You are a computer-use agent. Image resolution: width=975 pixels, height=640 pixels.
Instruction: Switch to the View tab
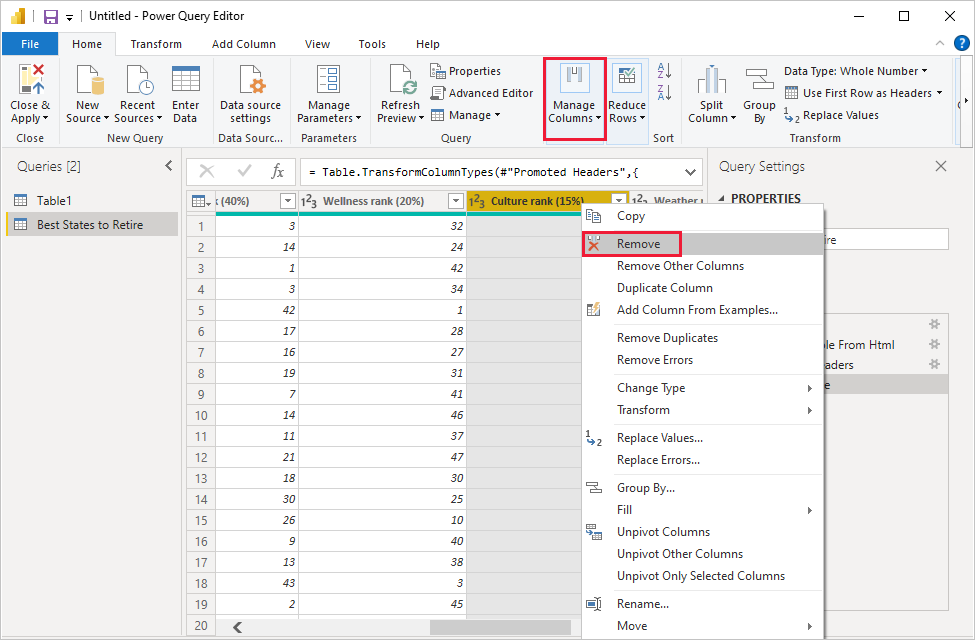coord(317,44)
